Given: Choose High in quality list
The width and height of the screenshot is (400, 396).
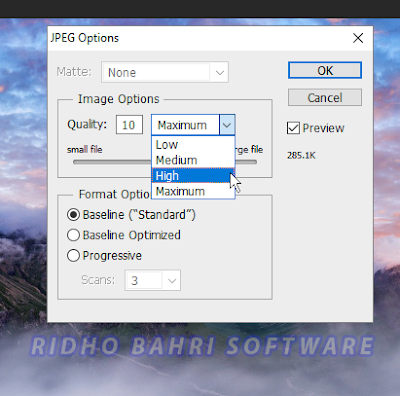Looking at the screenshot, I should coord(193,176).
